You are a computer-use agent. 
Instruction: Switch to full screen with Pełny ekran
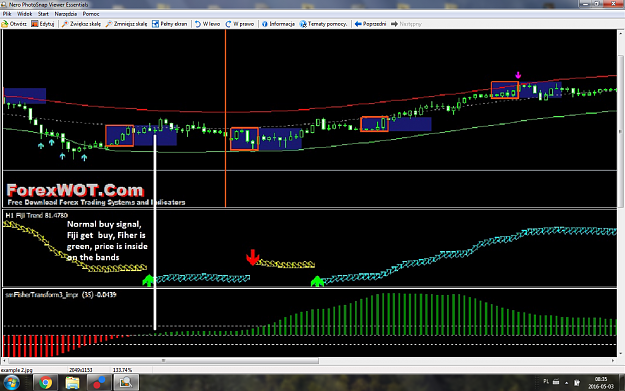coord(170,24)
